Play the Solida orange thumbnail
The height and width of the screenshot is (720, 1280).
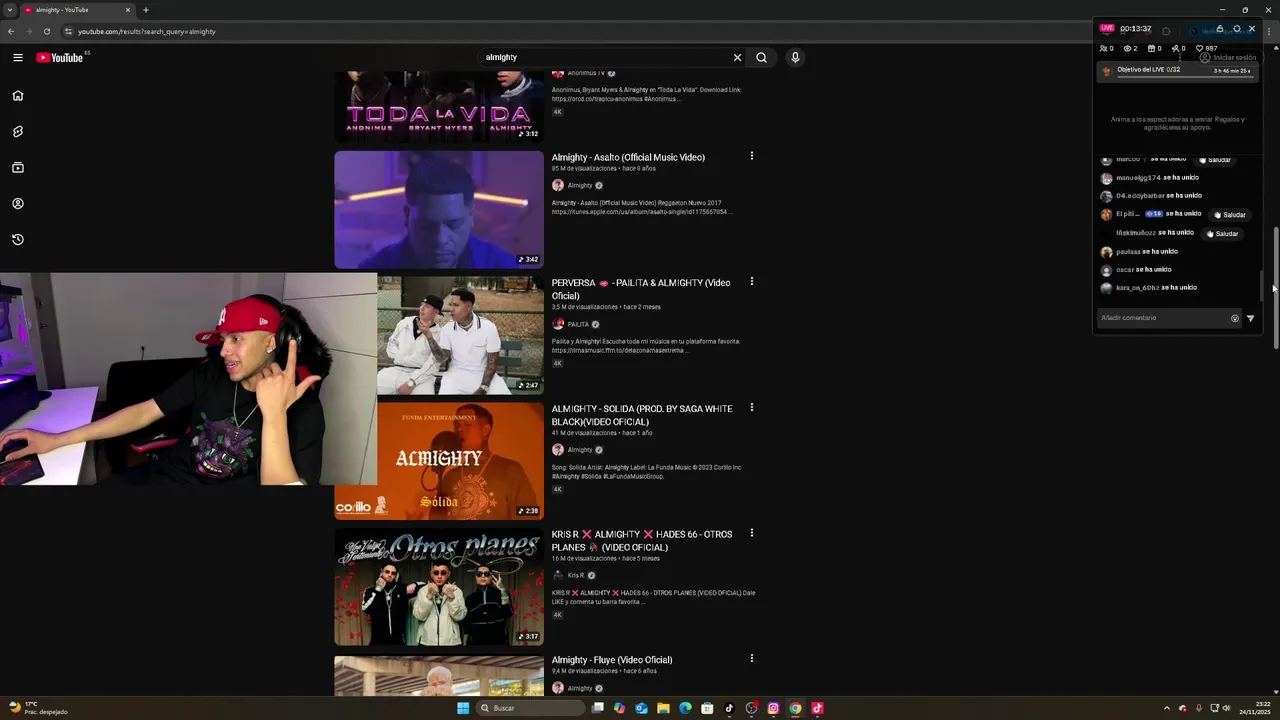[460, 461]
